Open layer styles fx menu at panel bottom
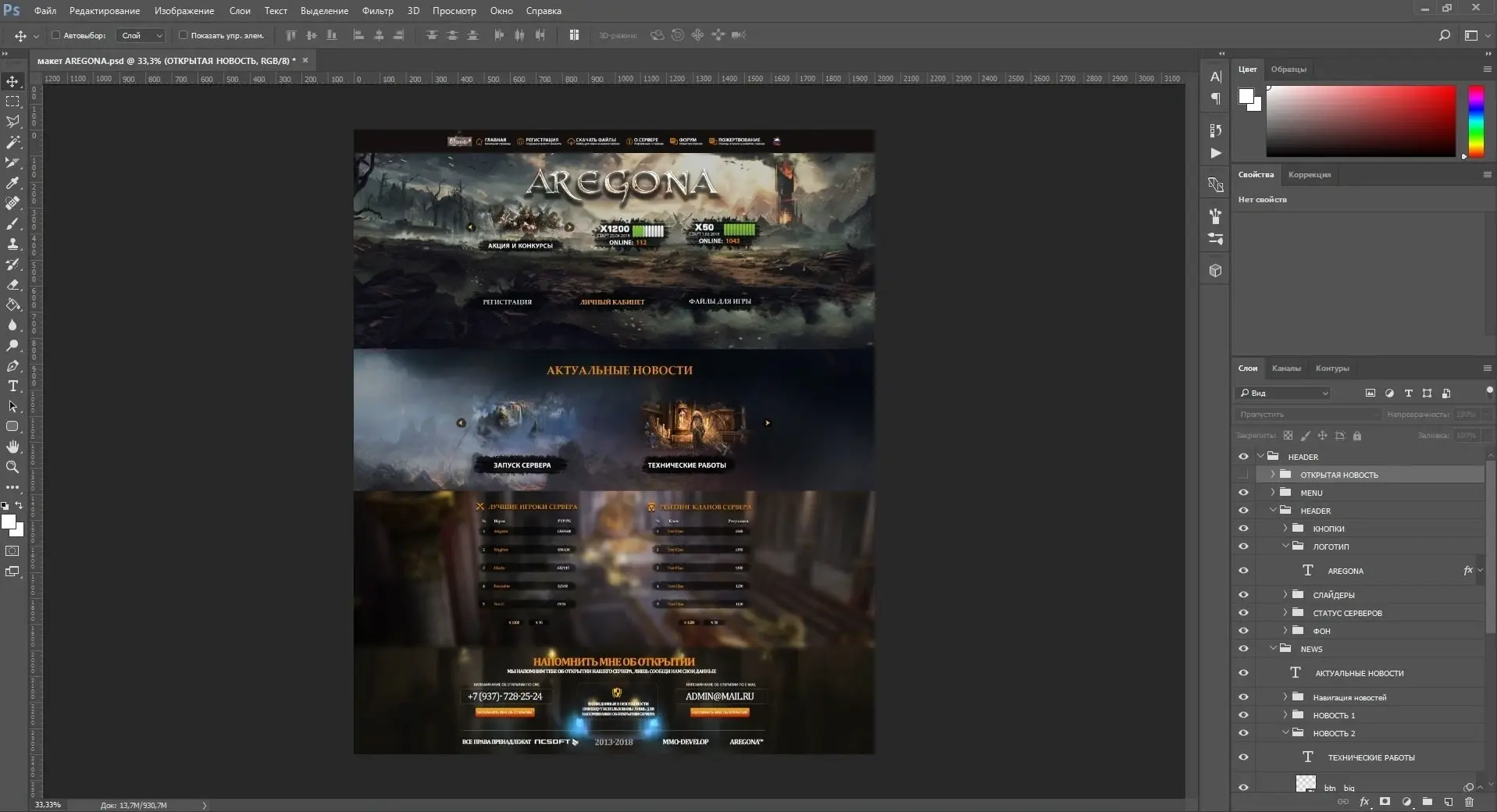1497x812 pixels. coord(1364,802)
